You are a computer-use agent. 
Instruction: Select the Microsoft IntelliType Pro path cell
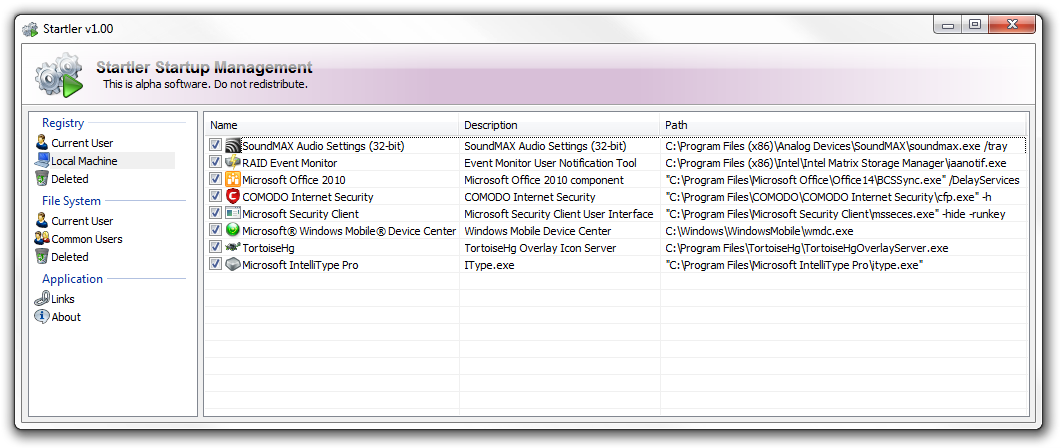pyautogui.click(x=794, y=265)
